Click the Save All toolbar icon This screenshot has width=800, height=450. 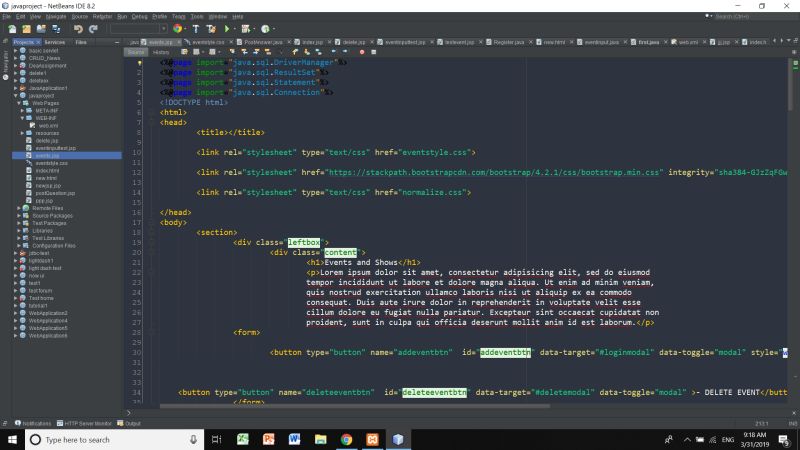pos(56,29)
